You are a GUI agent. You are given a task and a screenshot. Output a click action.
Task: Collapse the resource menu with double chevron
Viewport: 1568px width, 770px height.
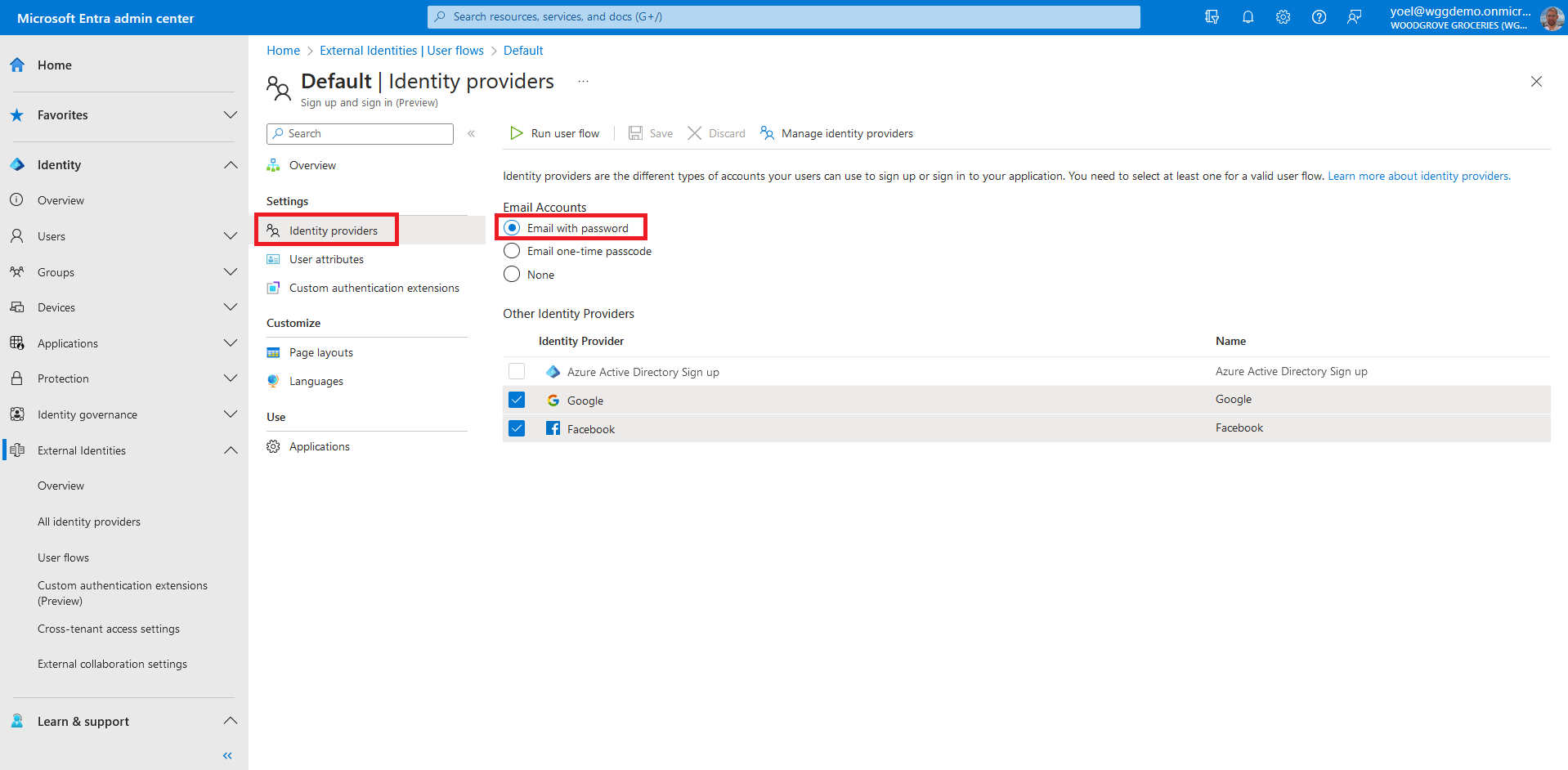(471, 133)
